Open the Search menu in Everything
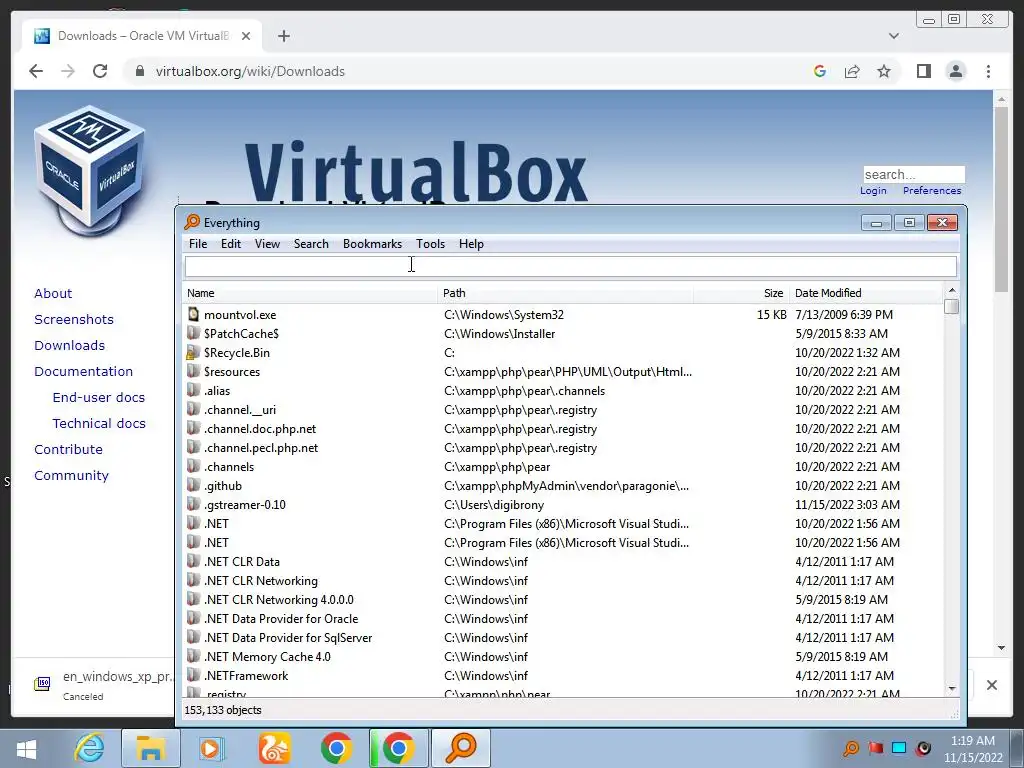 [x=311, y=244]
